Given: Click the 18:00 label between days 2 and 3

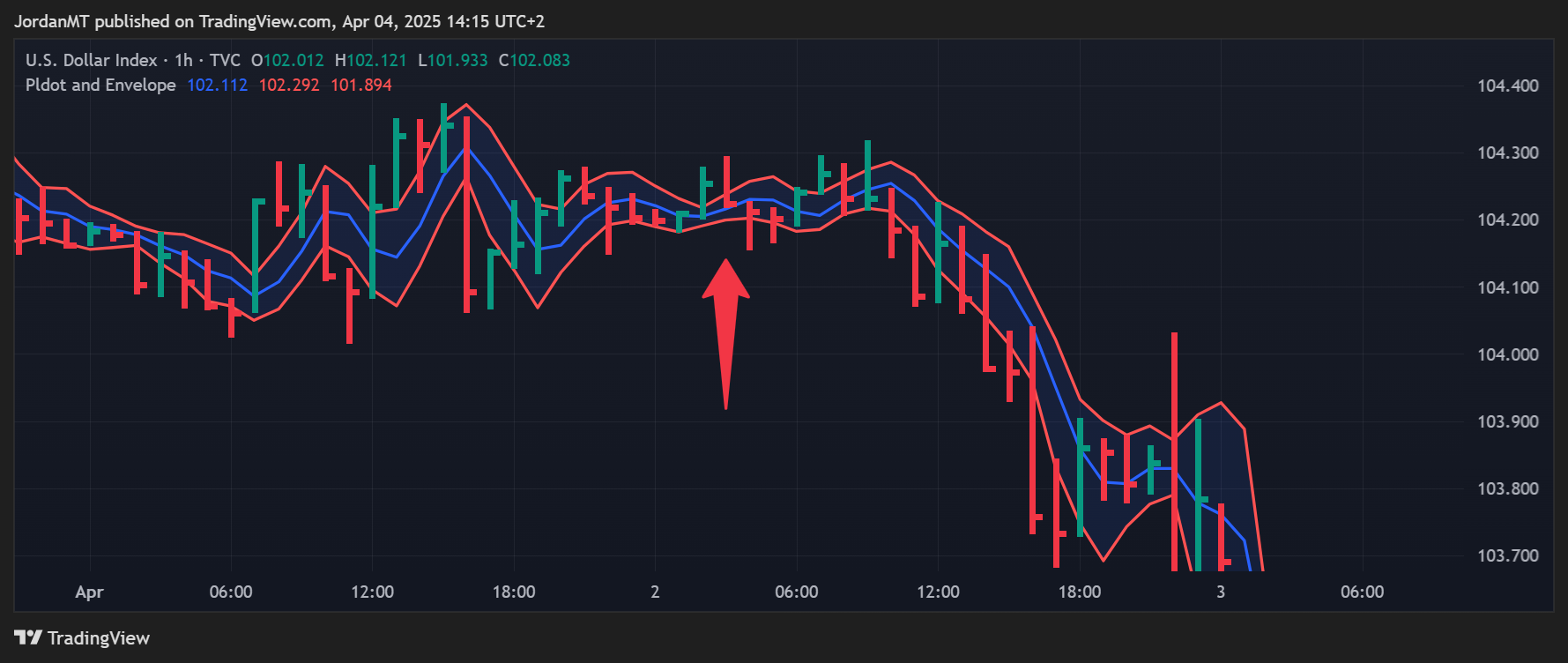Looking at the screenshot, I should point(1080,592).
